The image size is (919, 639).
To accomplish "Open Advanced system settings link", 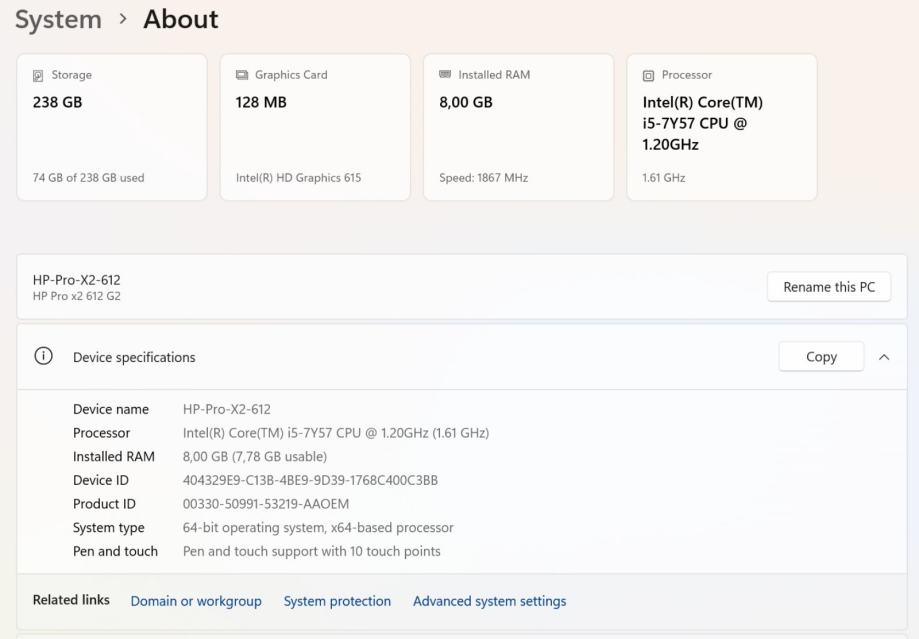I will 489,601.
